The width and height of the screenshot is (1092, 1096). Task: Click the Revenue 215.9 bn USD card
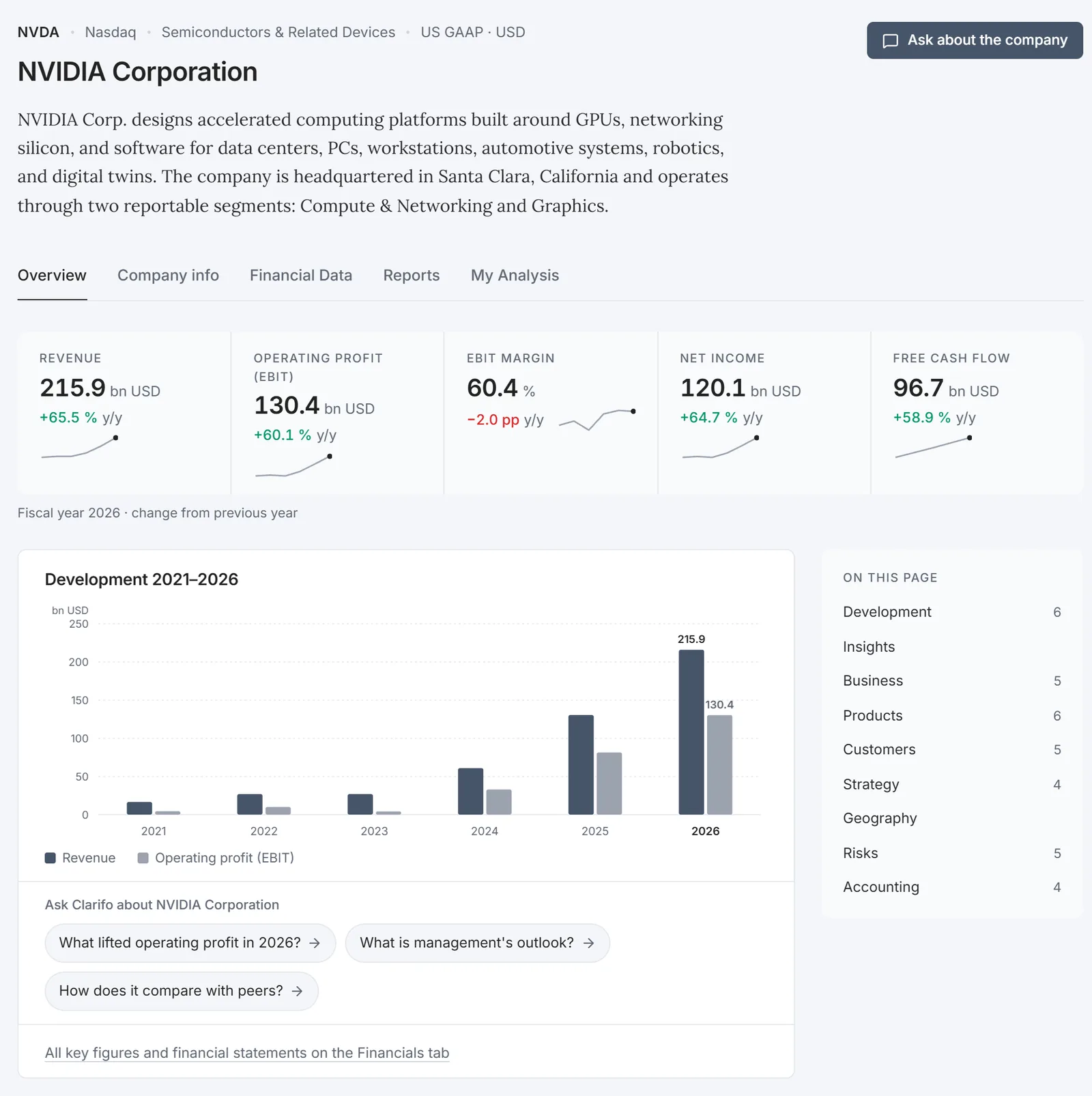pyautogui.click(x=124, y=413)
